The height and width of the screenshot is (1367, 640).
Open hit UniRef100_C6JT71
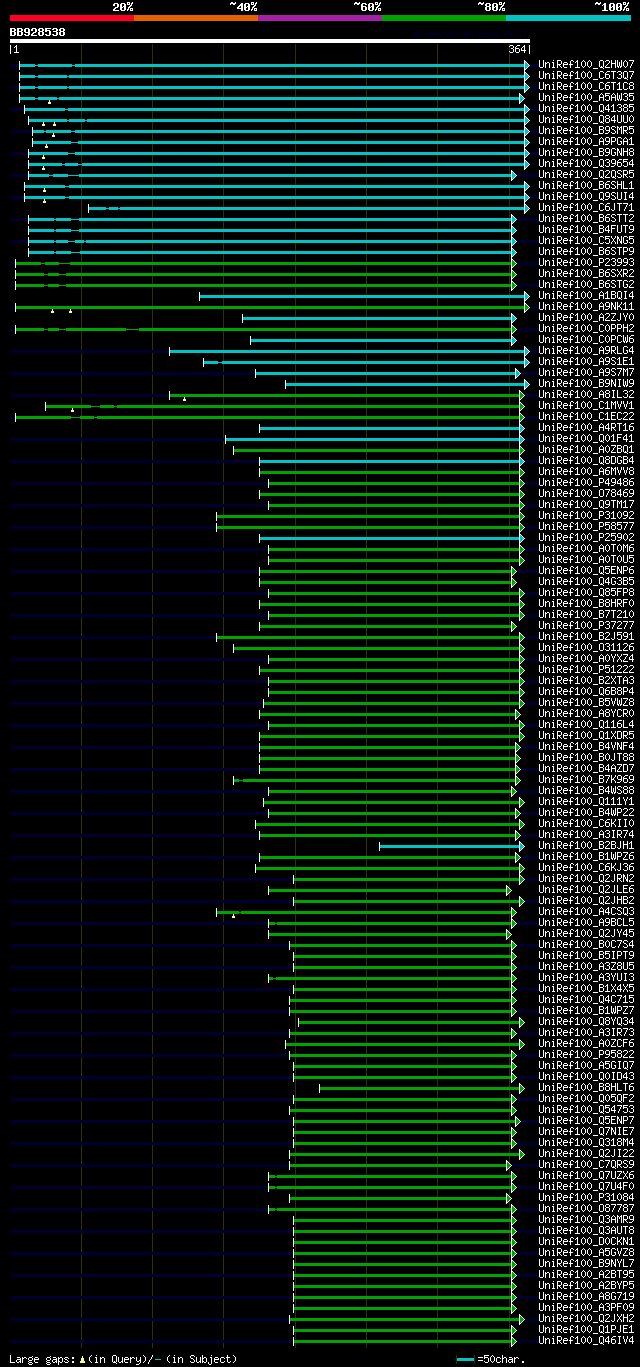[x=586, y=207]
